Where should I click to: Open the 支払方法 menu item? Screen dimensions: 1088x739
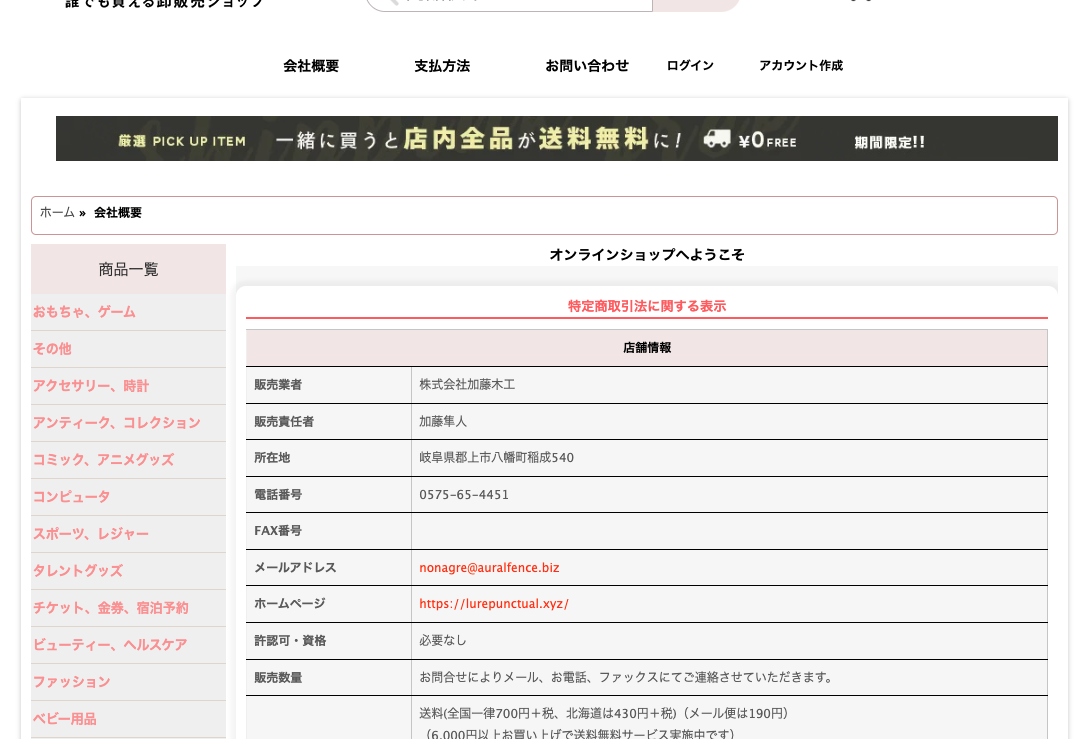(442, 66)
